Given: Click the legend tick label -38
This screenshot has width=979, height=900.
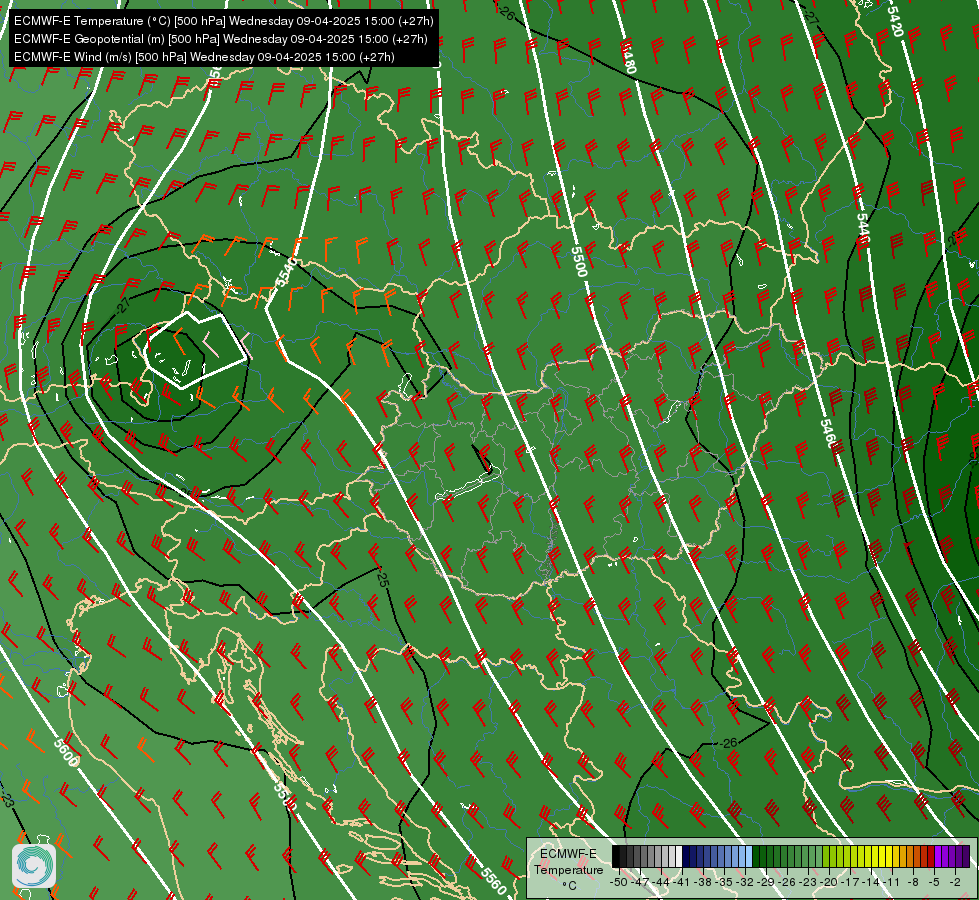Looking at the screenshot, I should click(704, 883).
